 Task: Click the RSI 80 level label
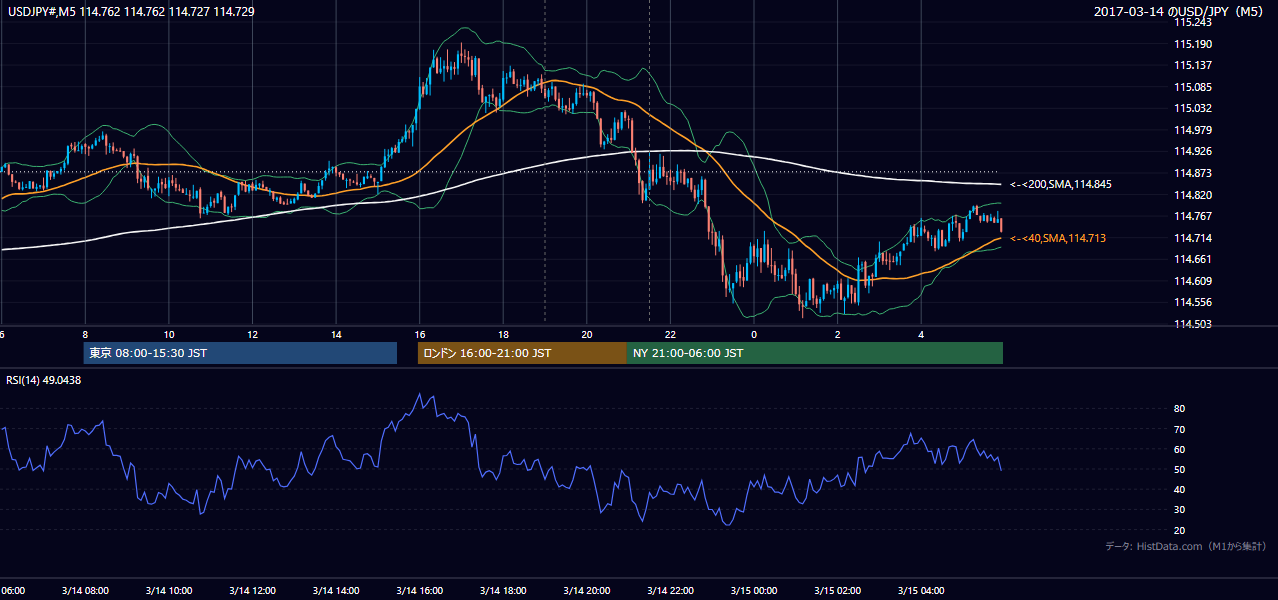pos(1180,409)
